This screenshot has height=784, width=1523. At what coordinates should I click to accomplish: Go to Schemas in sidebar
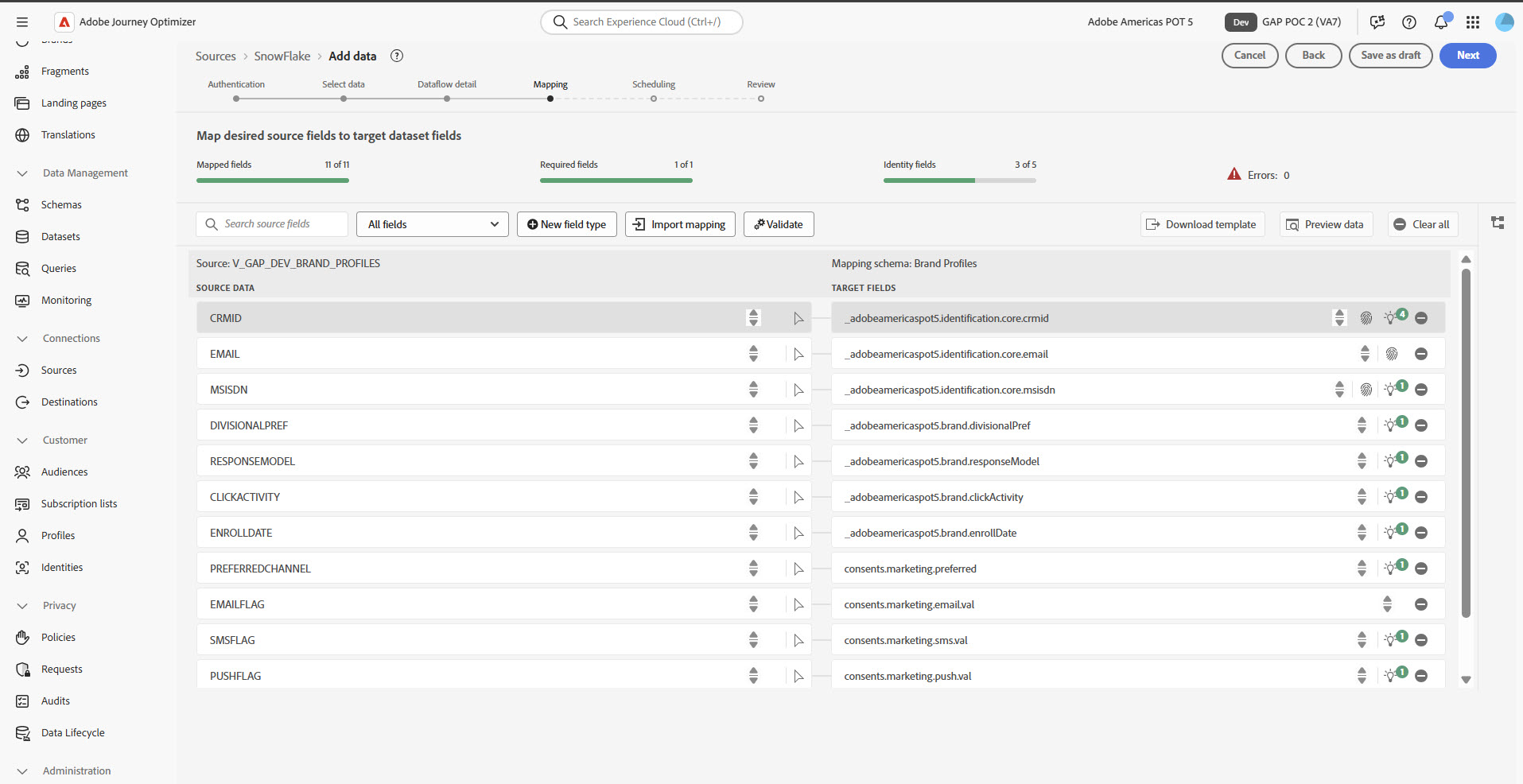(61, 205)
